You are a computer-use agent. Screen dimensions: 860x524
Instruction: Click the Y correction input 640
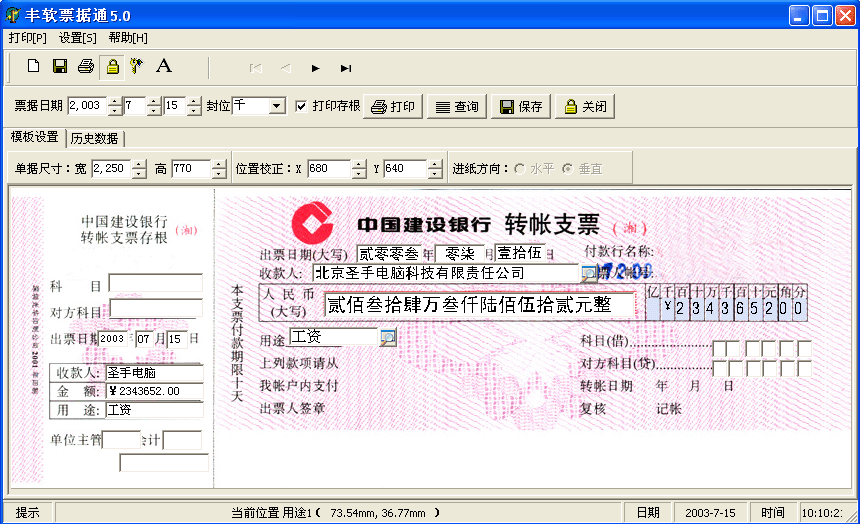pyautogui.click(x=405, y=168)
